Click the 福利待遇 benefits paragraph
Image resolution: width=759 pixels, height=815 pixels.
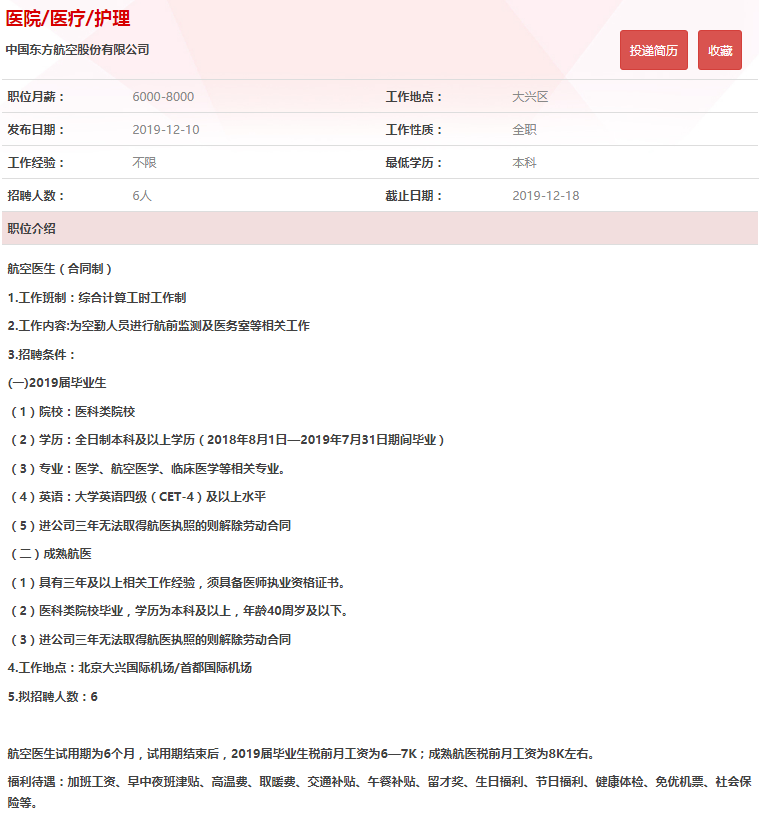point(380,792)
